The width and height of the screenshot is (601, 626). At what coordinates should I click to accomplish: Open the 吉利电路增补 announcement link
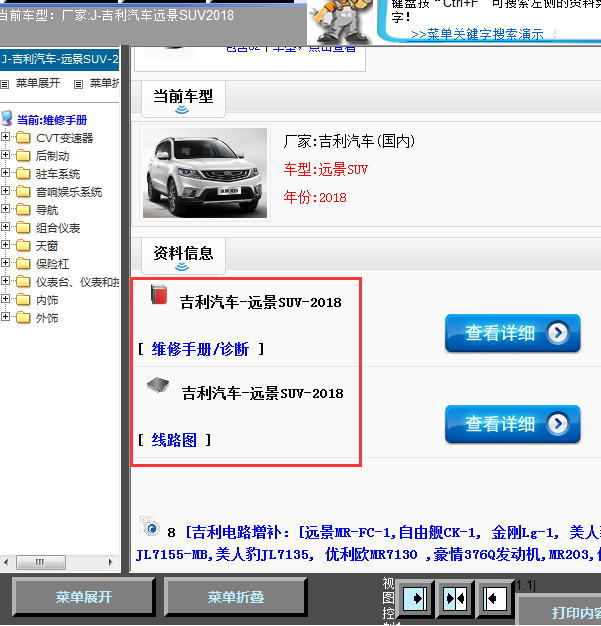(367, 543)
